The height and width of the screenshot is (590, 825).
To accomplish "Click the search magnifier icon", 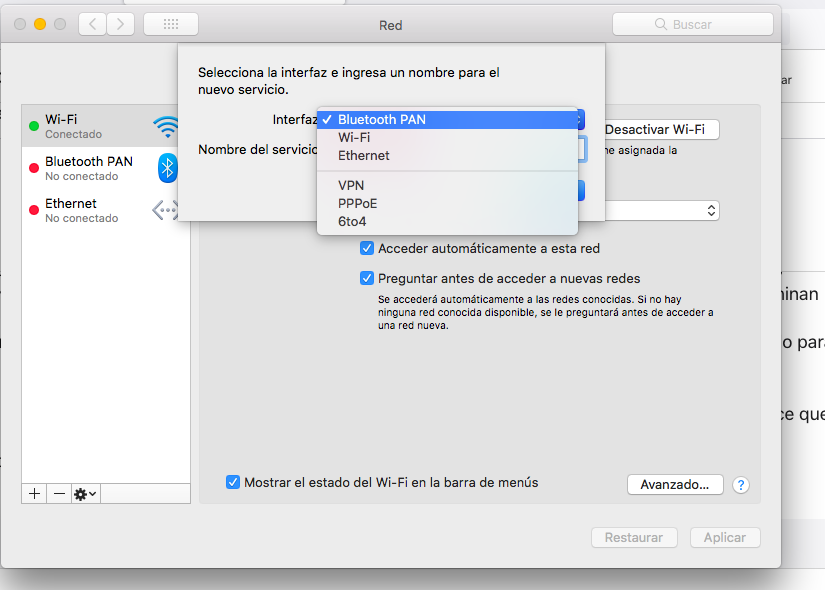I will [x=661, y=24].
